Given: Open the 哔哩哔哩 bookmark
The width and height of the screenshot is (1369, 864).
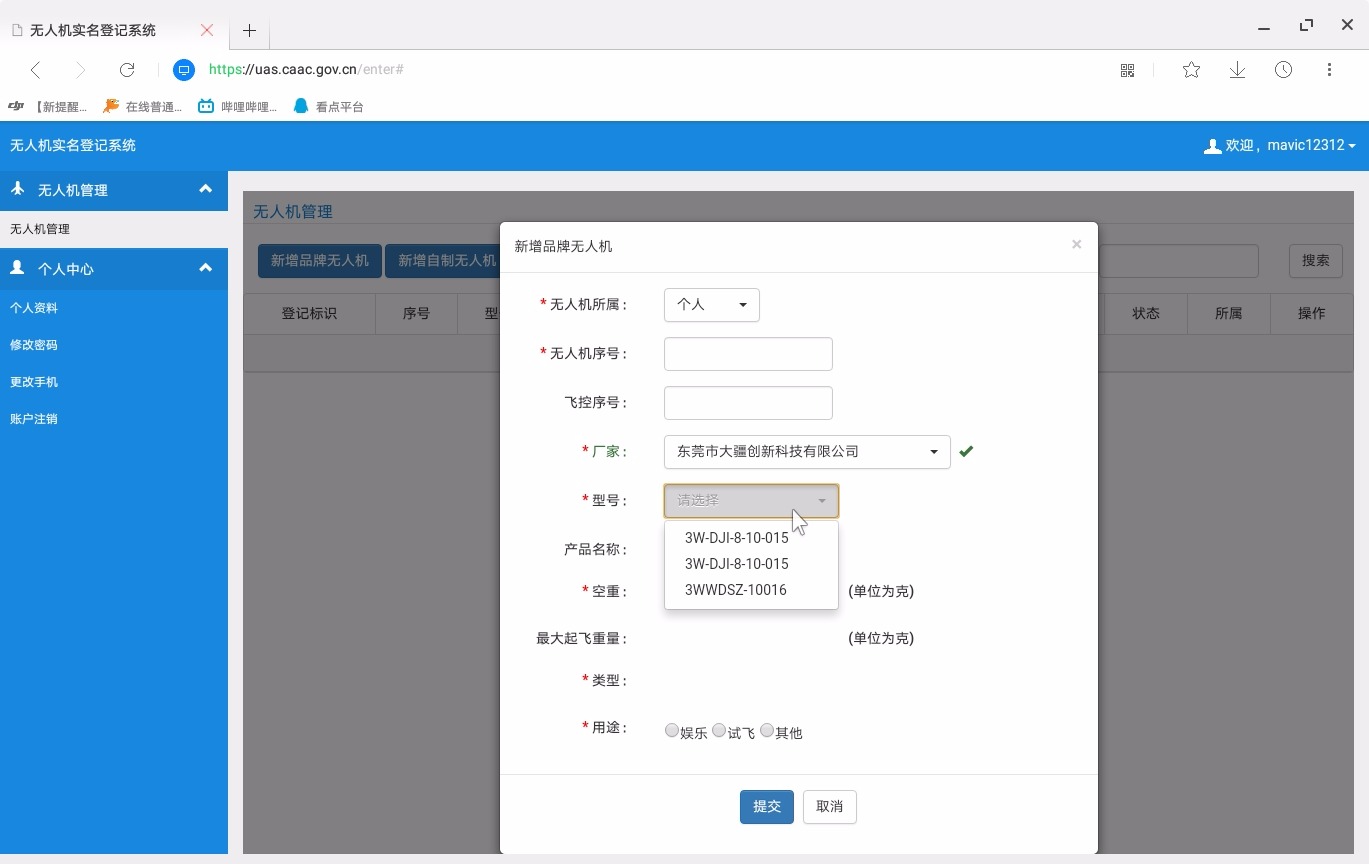Looking at the screenshot, I should point(237,106).
